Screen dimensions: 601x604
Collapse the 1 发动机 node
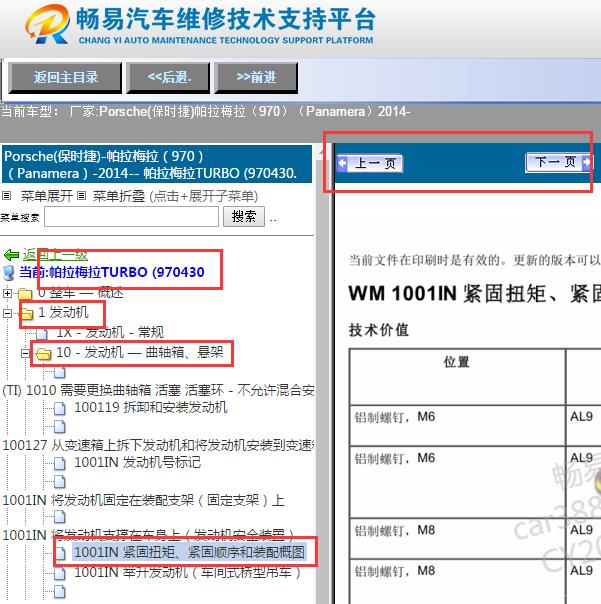[x=7, y=313]
